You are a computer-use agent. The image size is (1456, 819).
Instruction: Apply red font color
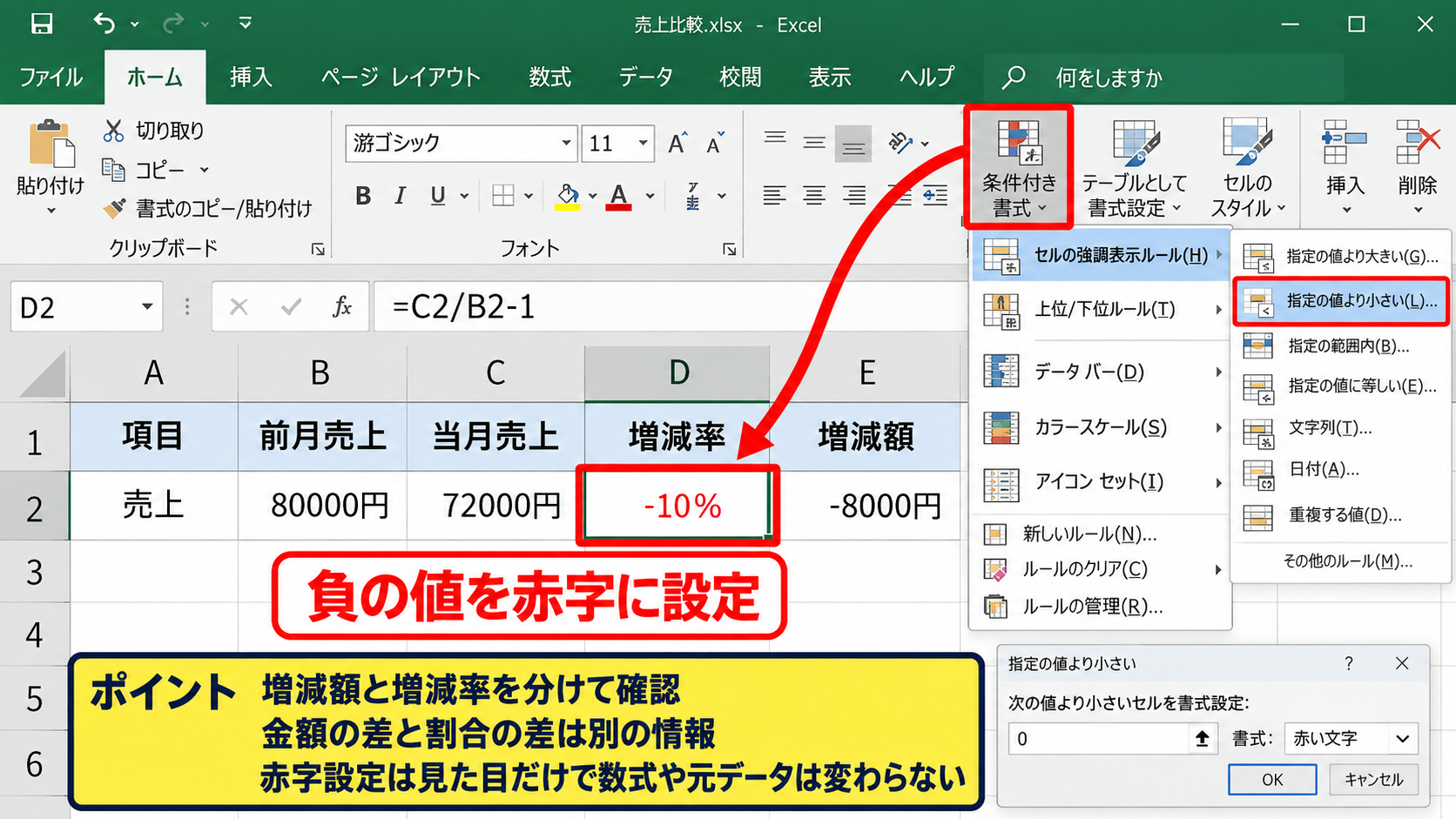(x=619, y=196)
